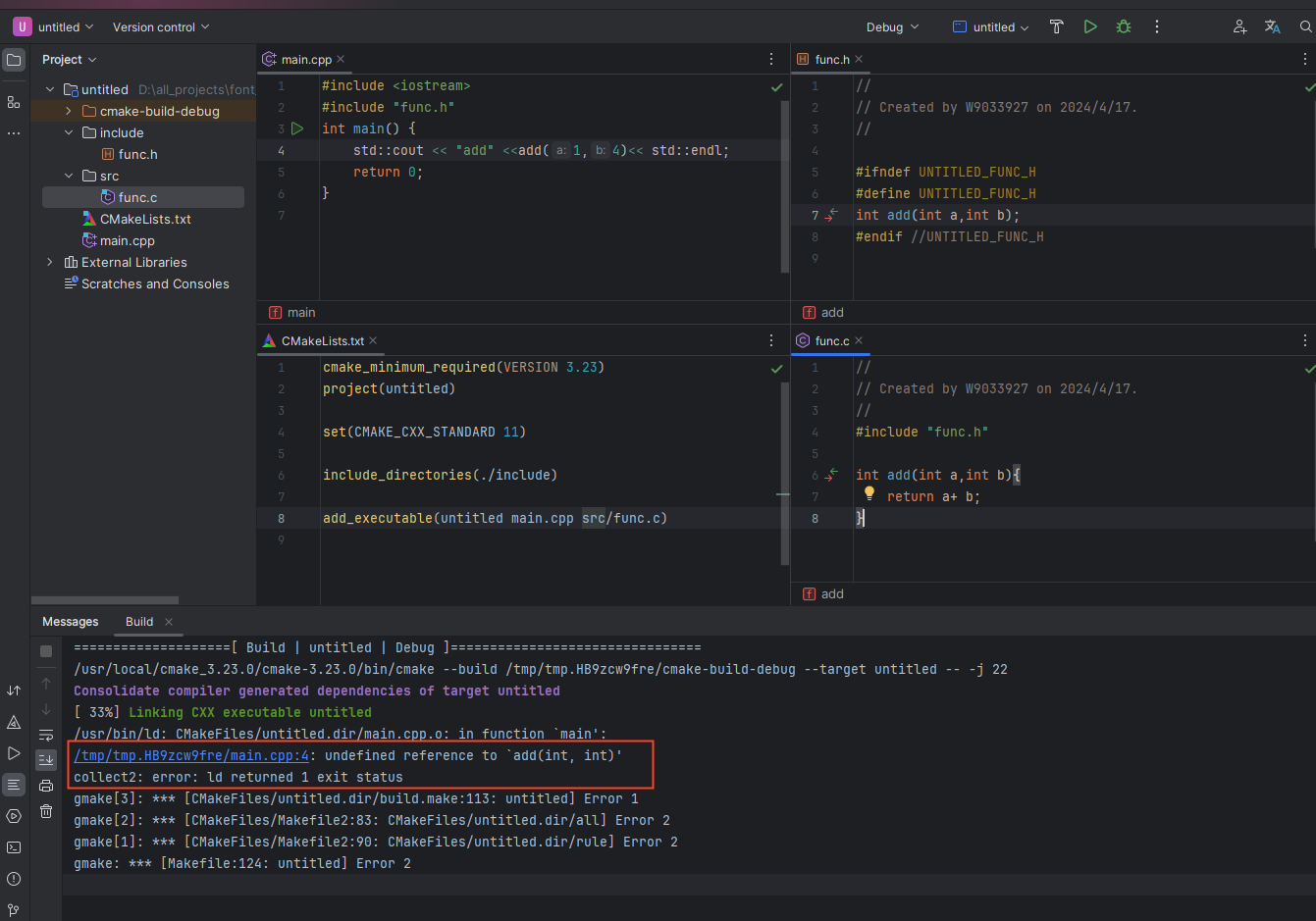Screen dimensions: 1316x921
Task: Collapse the src folder in Project tree
Action: [x=68, y=176]
